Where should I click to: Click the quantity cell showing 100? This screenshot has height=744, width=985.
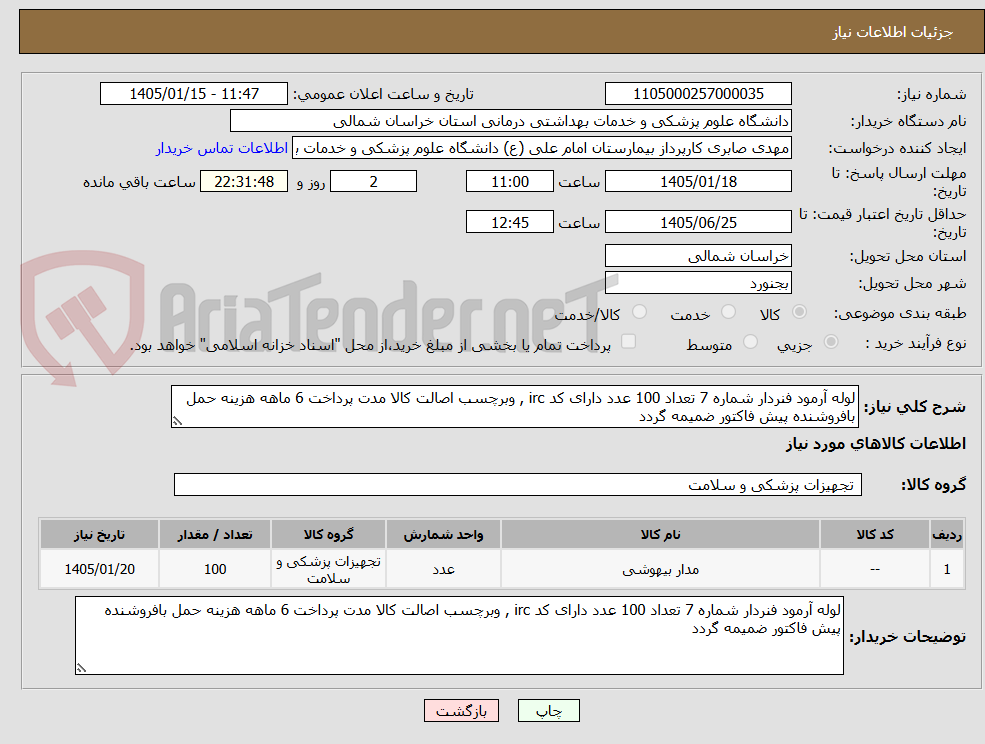point(215,569)
